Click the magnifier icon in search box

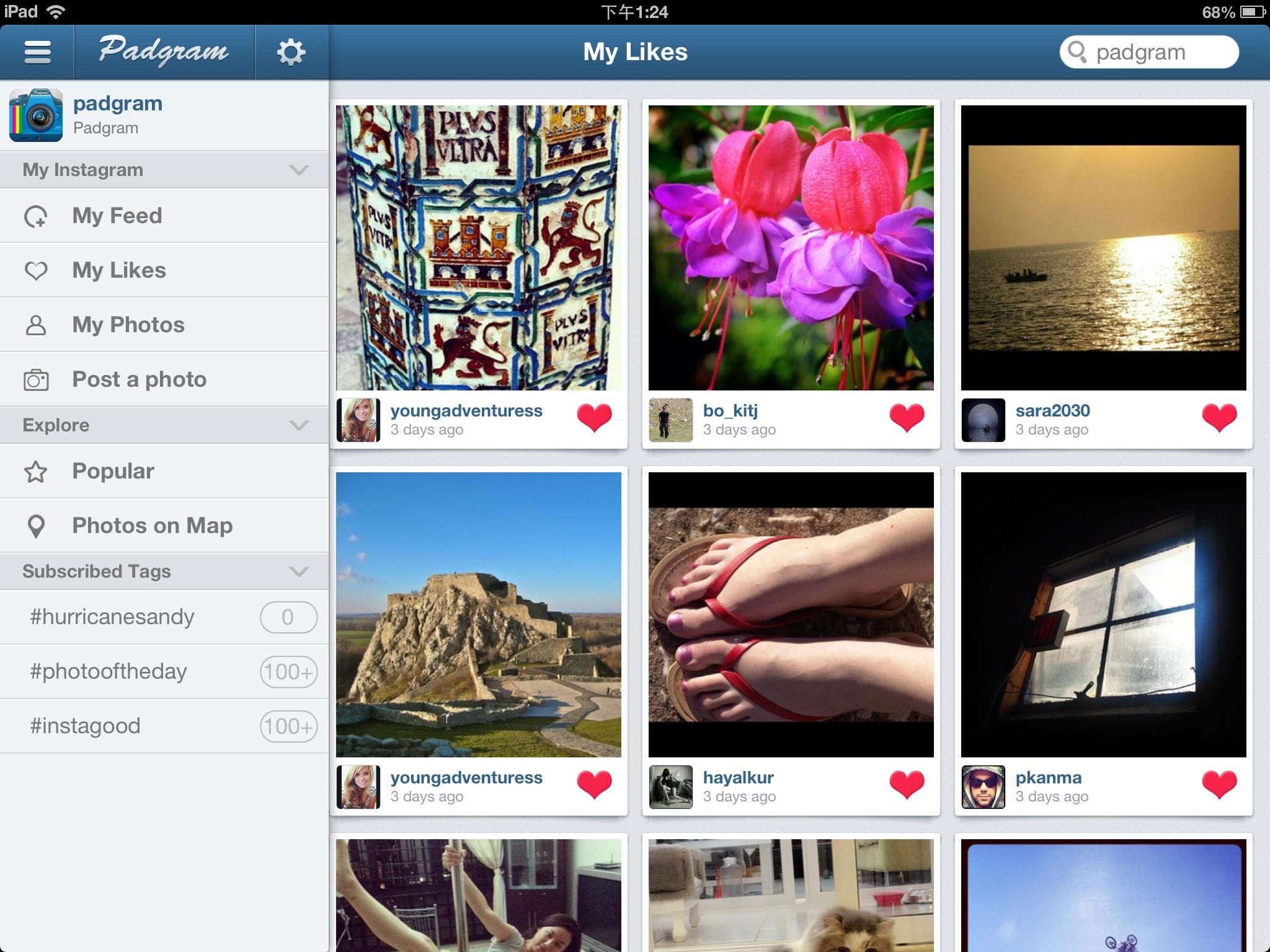(1077, 52)
